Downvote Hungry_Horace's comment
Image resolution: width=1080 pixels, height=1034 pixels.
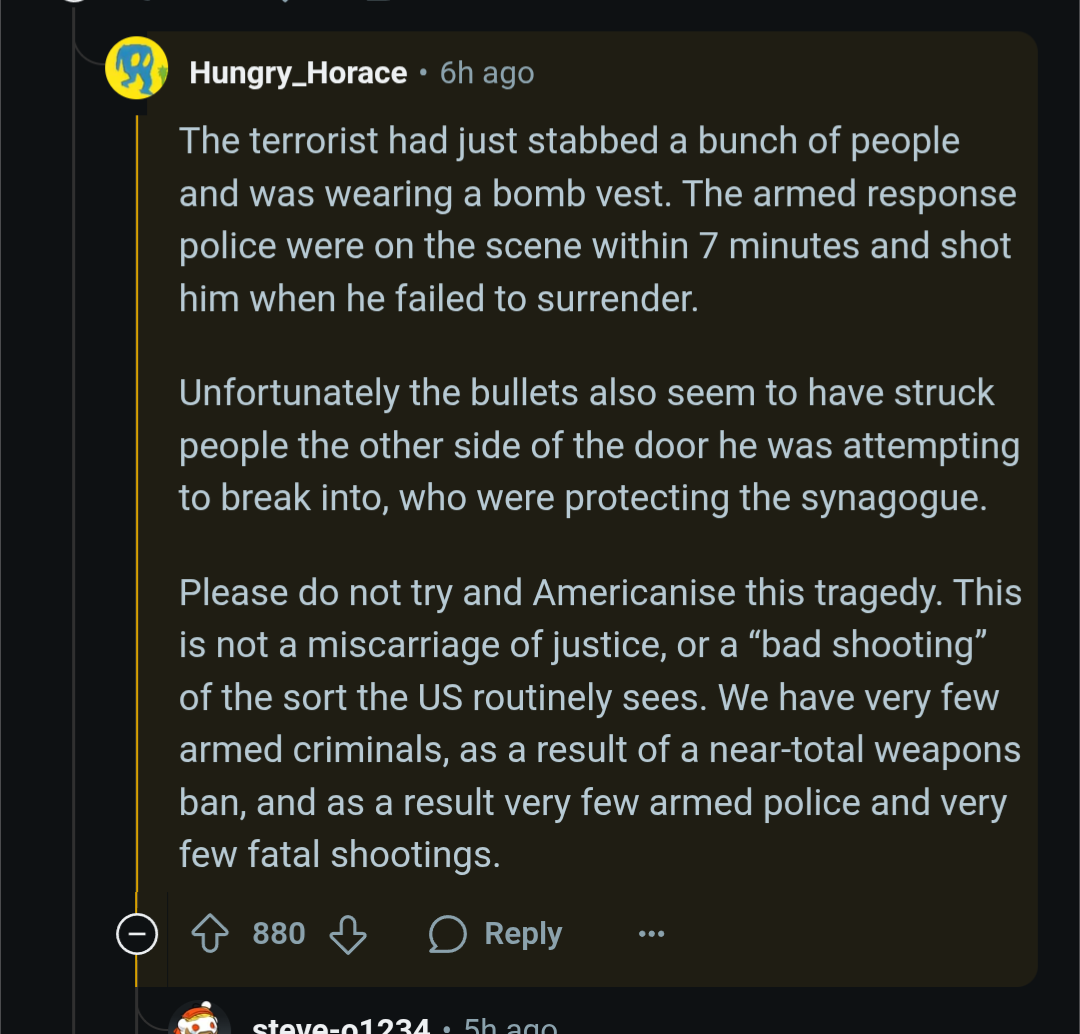[347, 934]
